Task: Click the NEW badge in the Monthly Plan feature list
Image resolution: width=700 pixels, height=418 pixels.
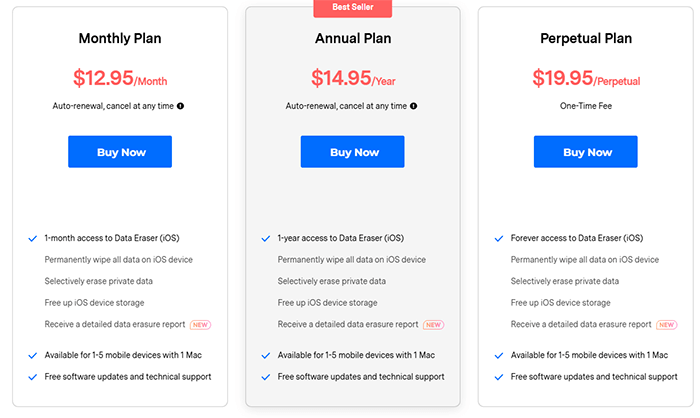Action: [x=200, y=325]
